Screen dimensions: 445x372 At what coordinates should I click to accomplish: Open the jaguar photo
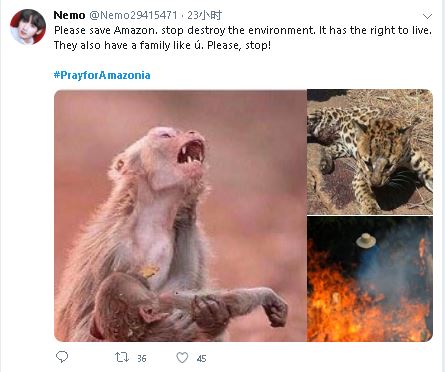pos(370,152)
